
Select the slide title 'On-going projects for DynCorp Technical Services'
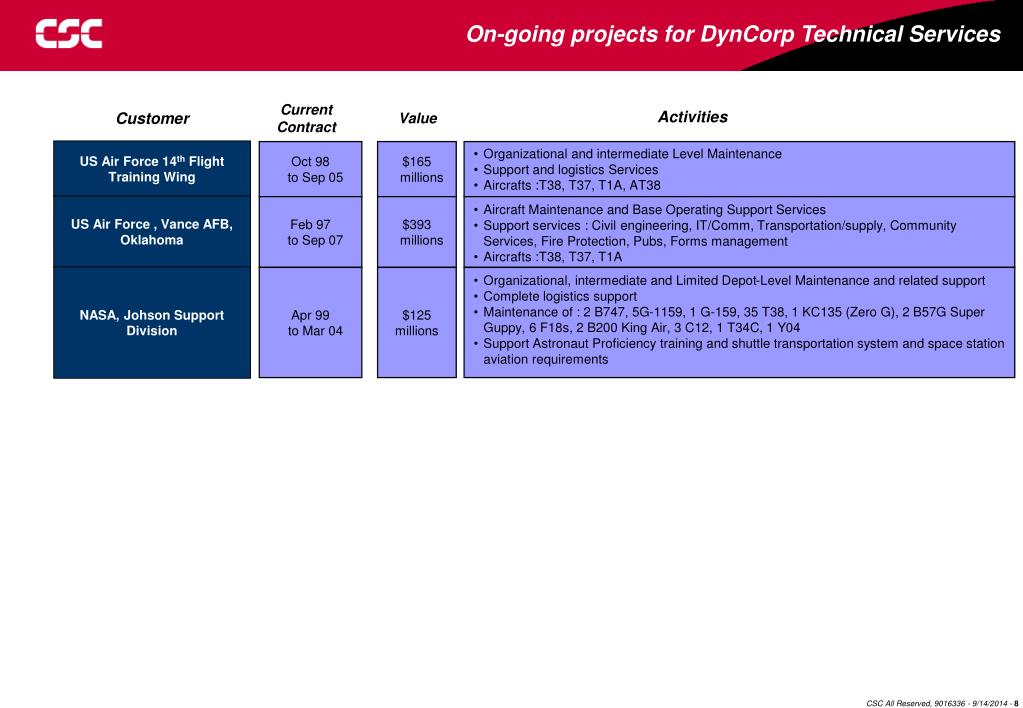(x=733, y=34)
